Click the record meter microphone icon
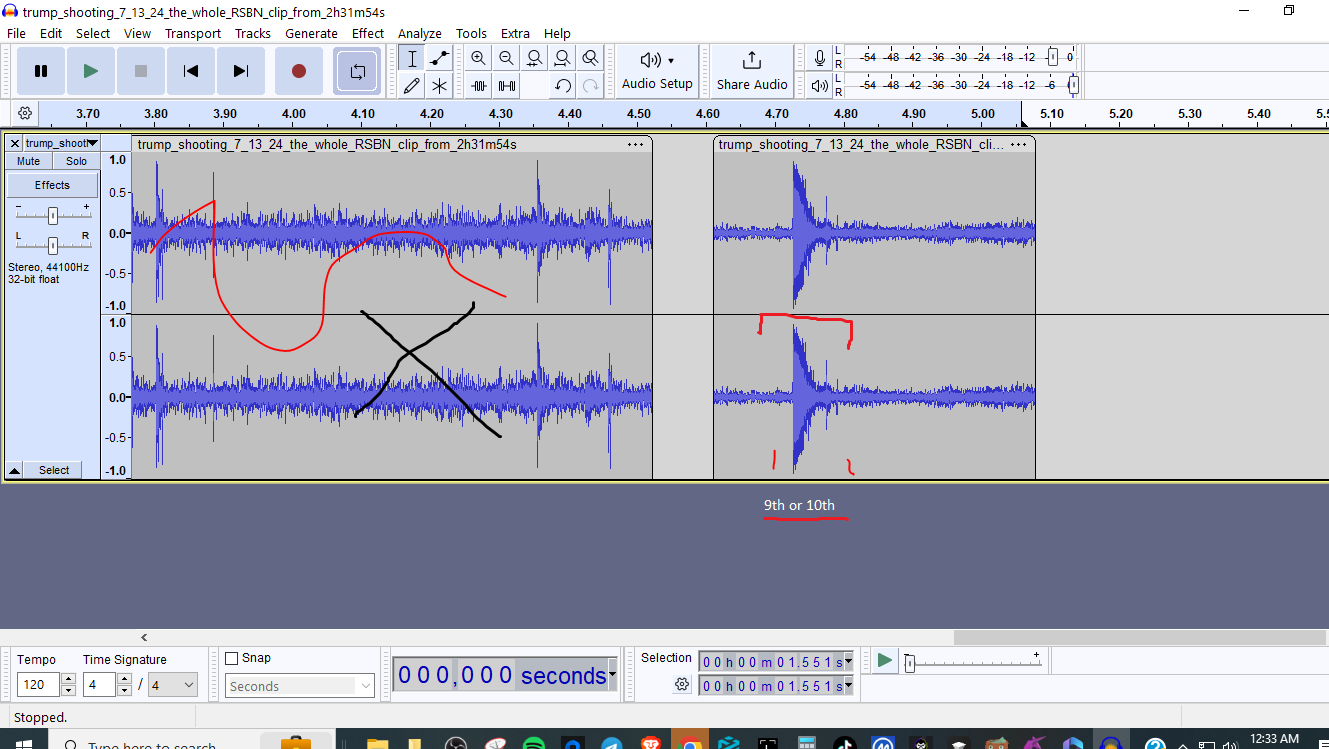Screen dimensions: 1329x749 (x=820, y=58)
